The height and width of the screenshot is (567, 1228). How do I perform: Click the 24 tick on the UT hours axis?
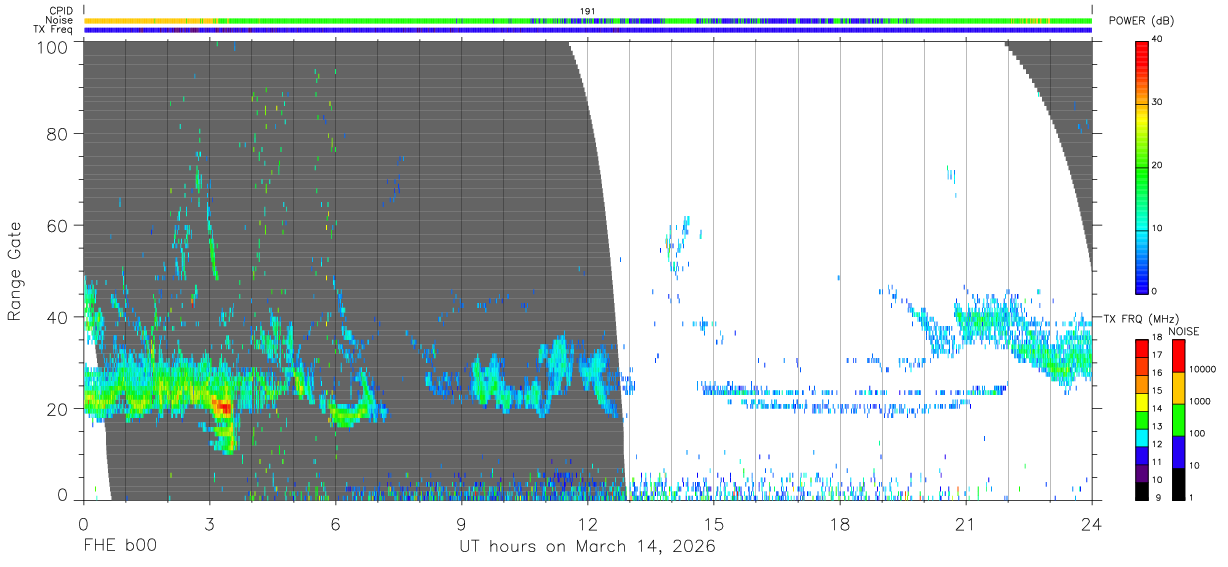point(1091,524)
